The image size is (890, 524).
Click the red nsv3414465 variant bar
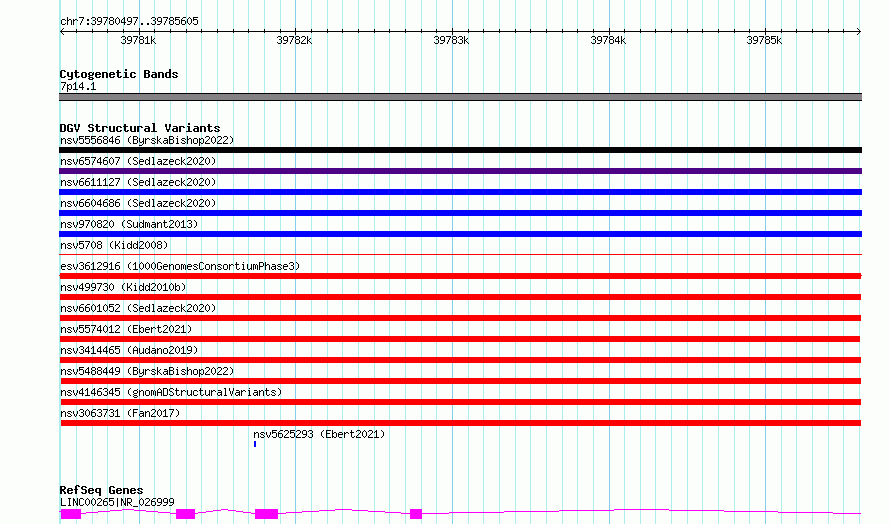pyautogui.click(x=460, y=360)
